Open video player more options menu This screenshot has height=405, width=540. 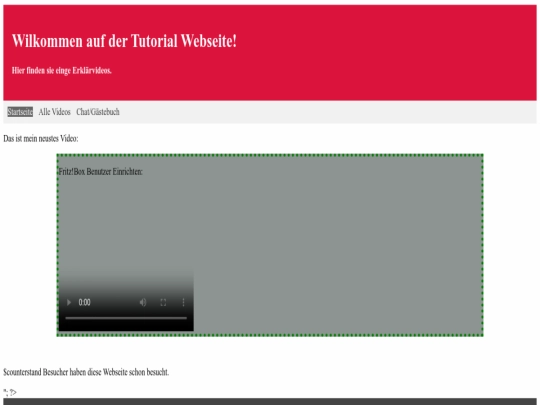[x=183, y=302]
